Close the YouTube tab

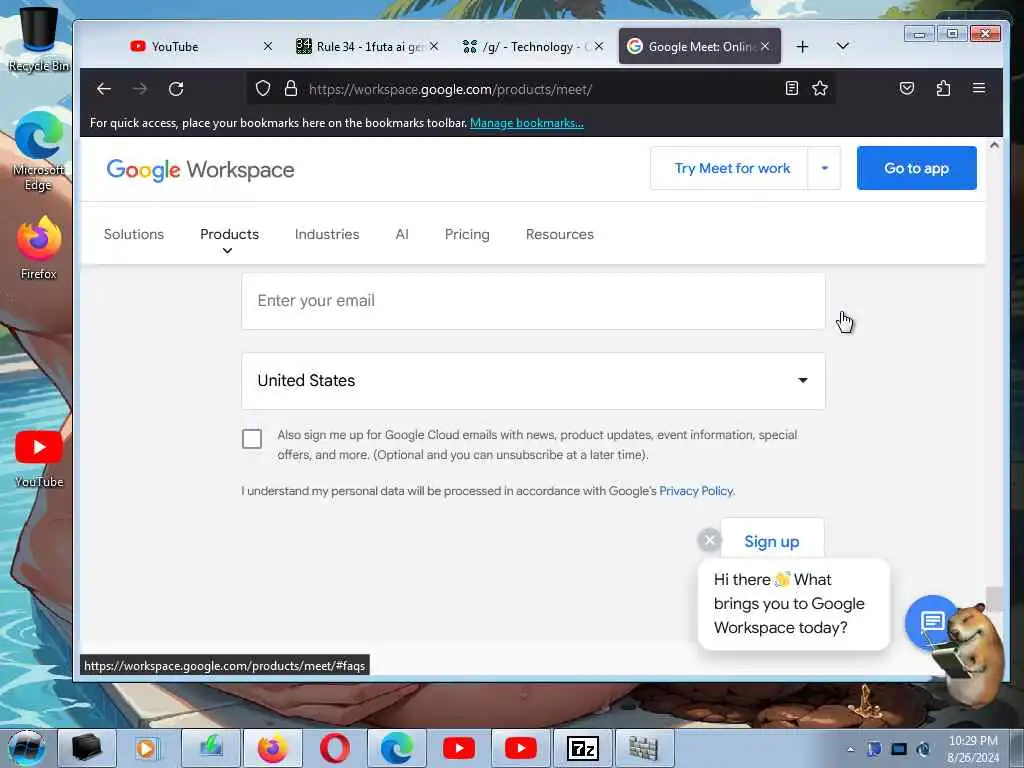coord(268,46)
